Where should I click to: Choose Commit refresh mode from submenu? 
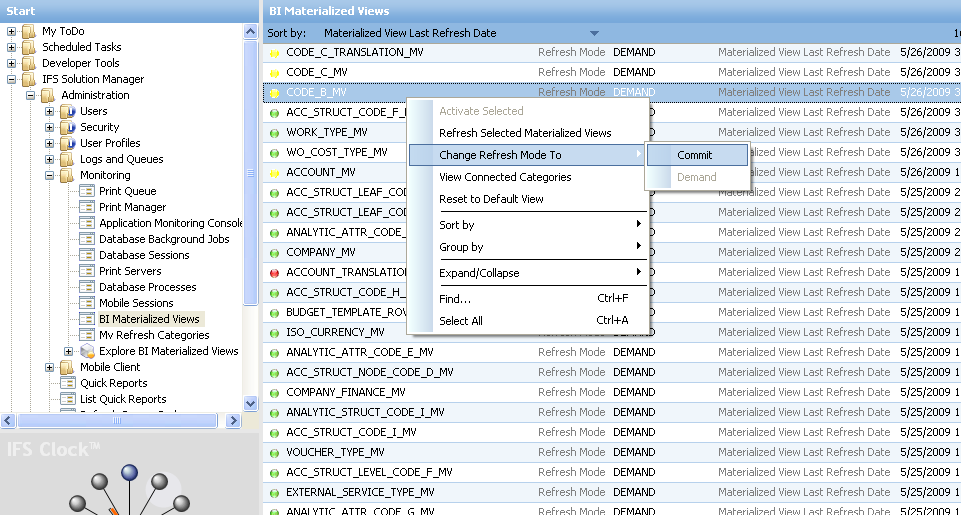[695, 155]
